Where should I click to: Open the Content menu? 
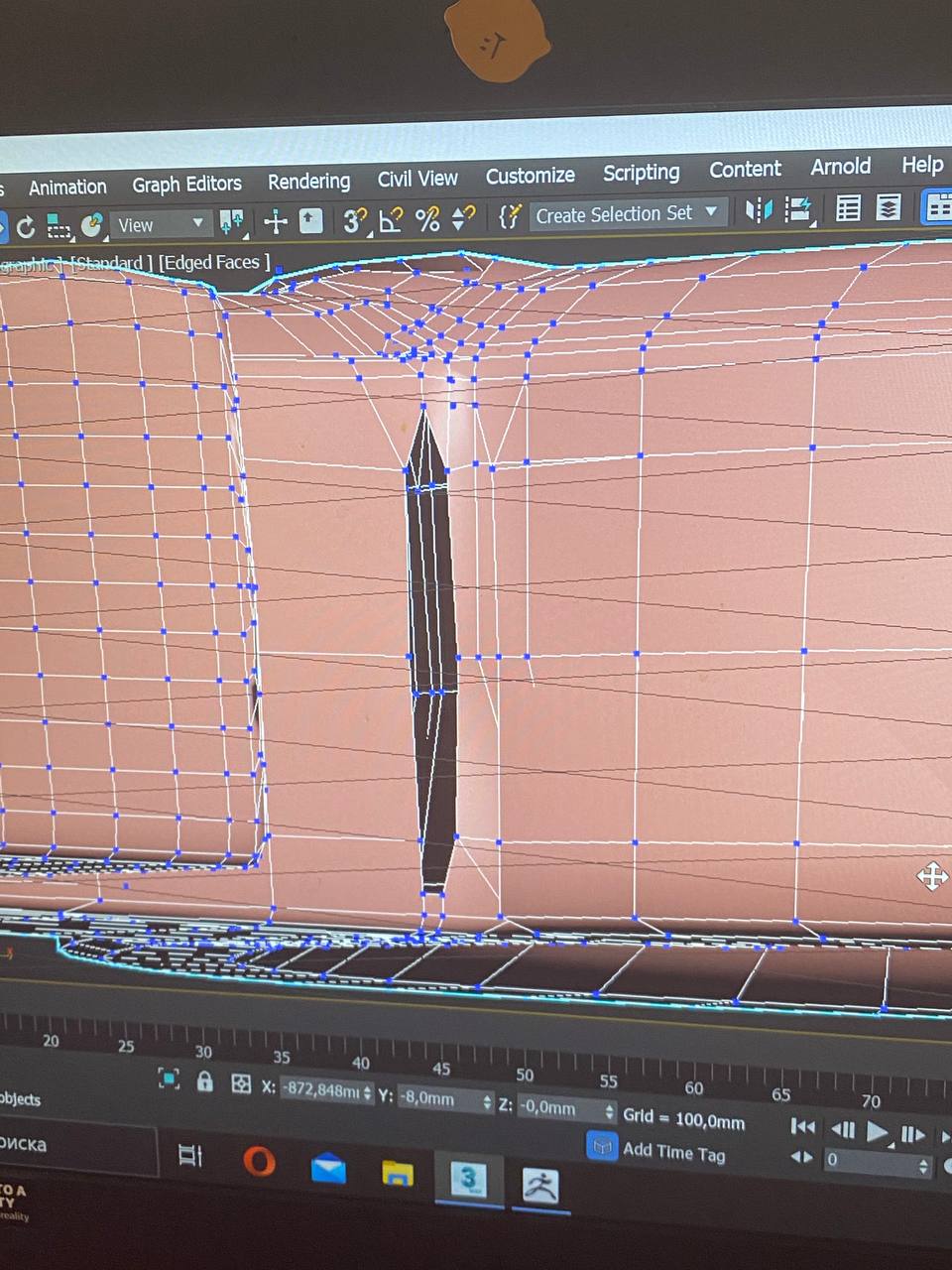coord(745,169)
